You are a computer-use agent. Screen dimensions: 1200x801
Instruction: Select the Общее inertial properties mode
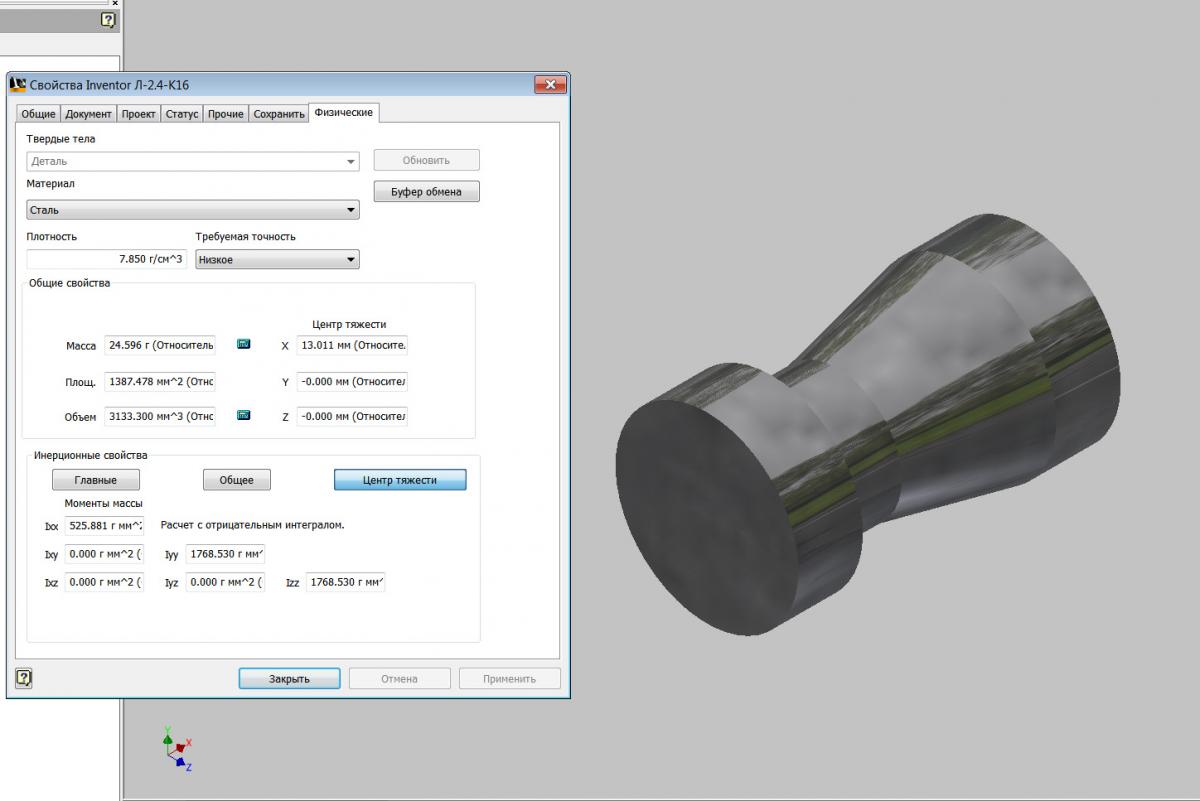(x=236, y=480)
